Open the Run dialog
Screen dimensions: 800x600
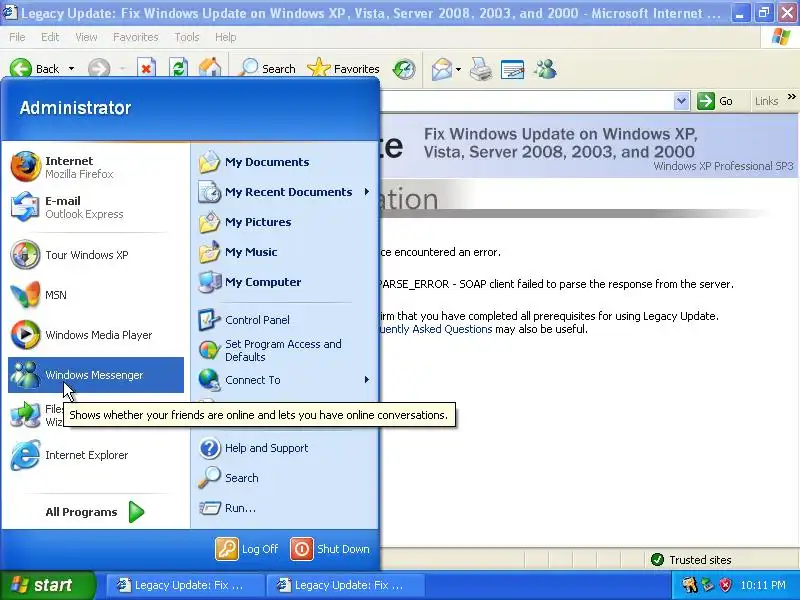point(285,508)
